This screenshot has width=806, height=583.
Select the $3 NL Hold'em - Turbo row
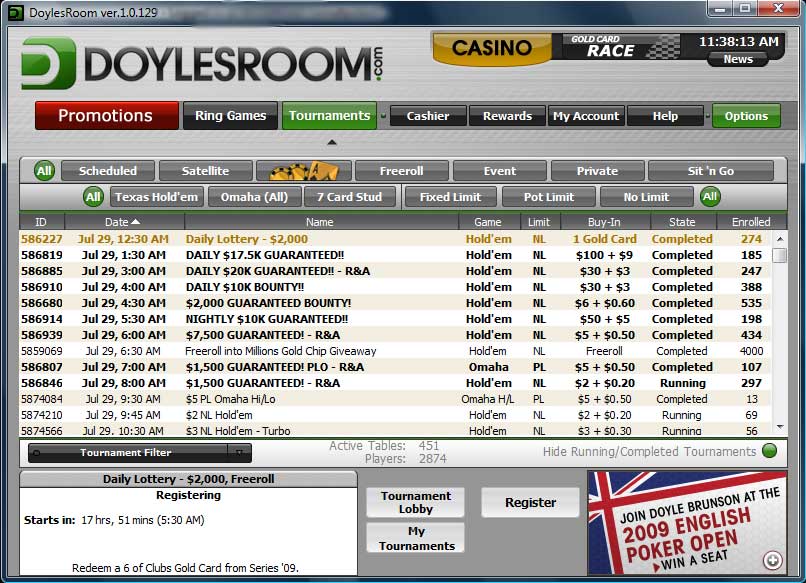[395, 430]
